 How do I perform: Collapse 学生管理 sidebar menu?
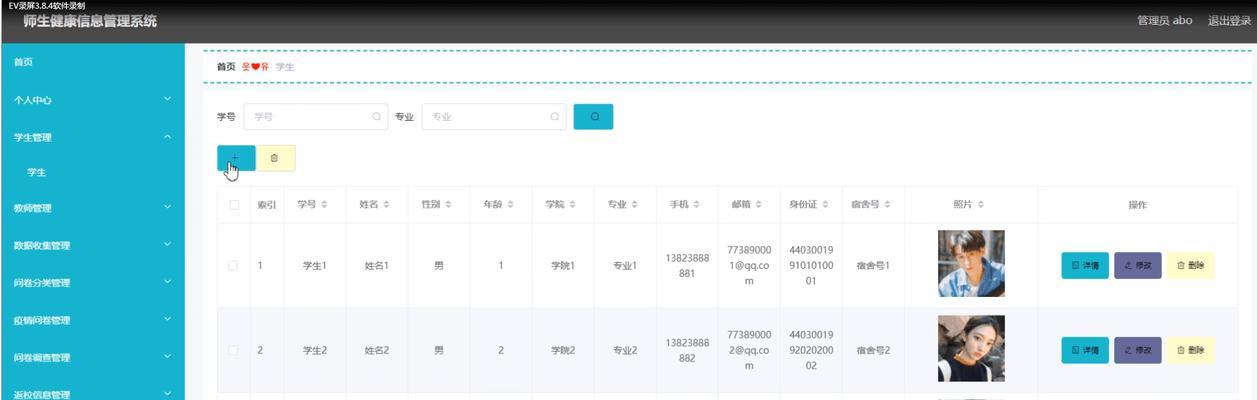[92, 137]
